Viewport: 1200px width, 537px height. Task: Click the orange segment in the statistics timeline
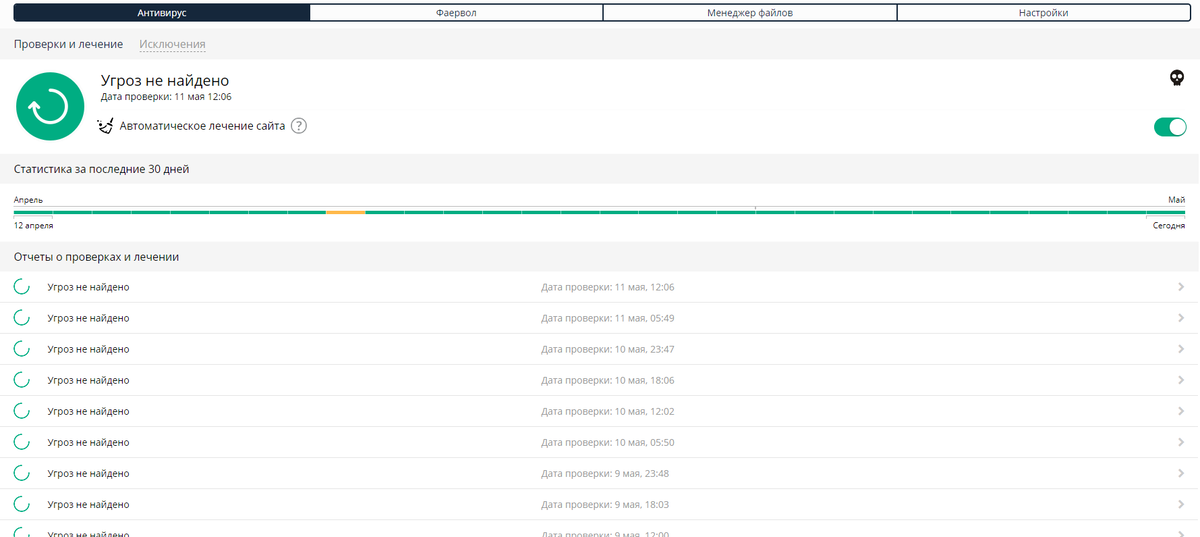(345, 212)
